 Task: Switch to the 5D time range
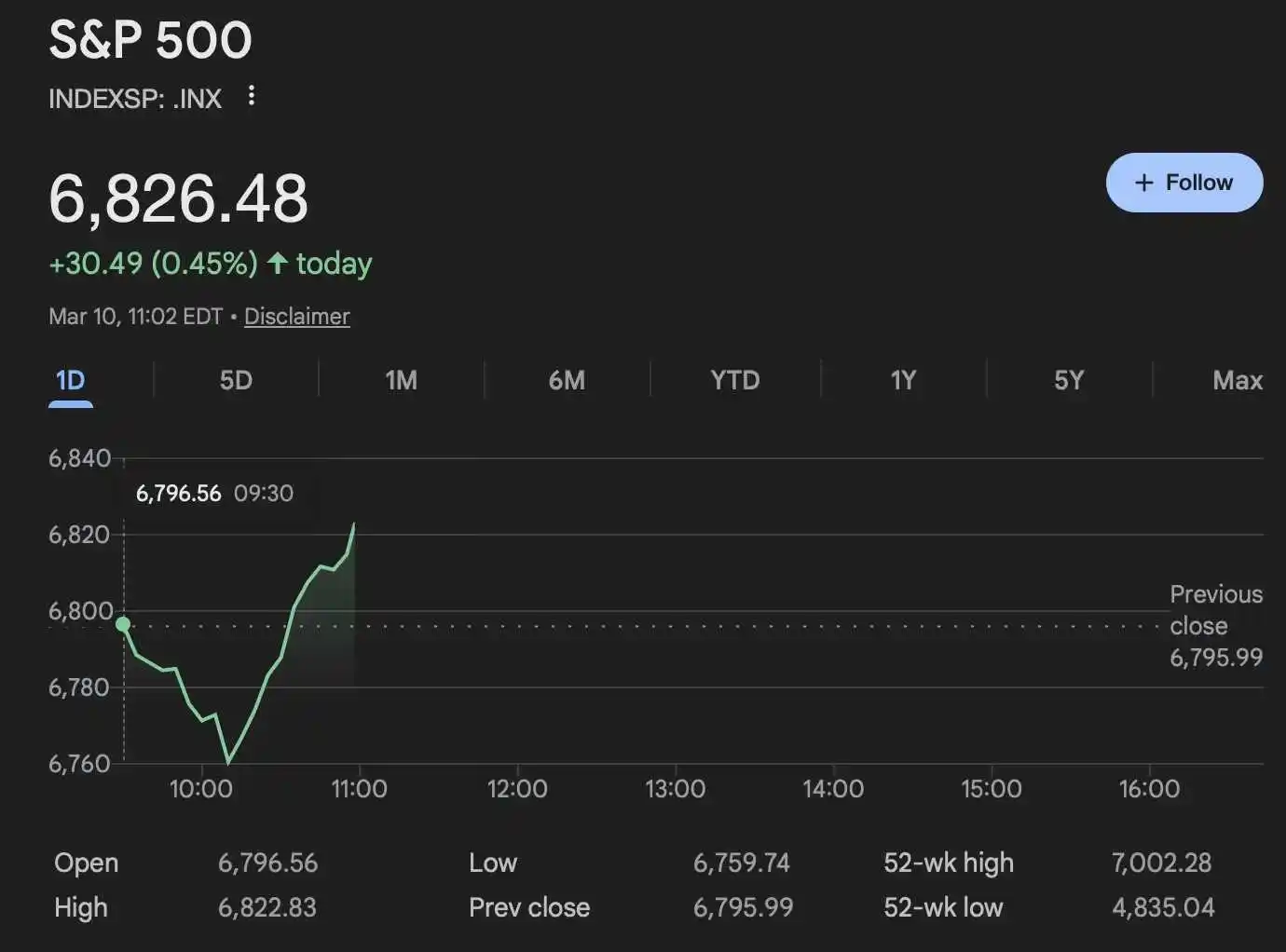coord(236,380)
